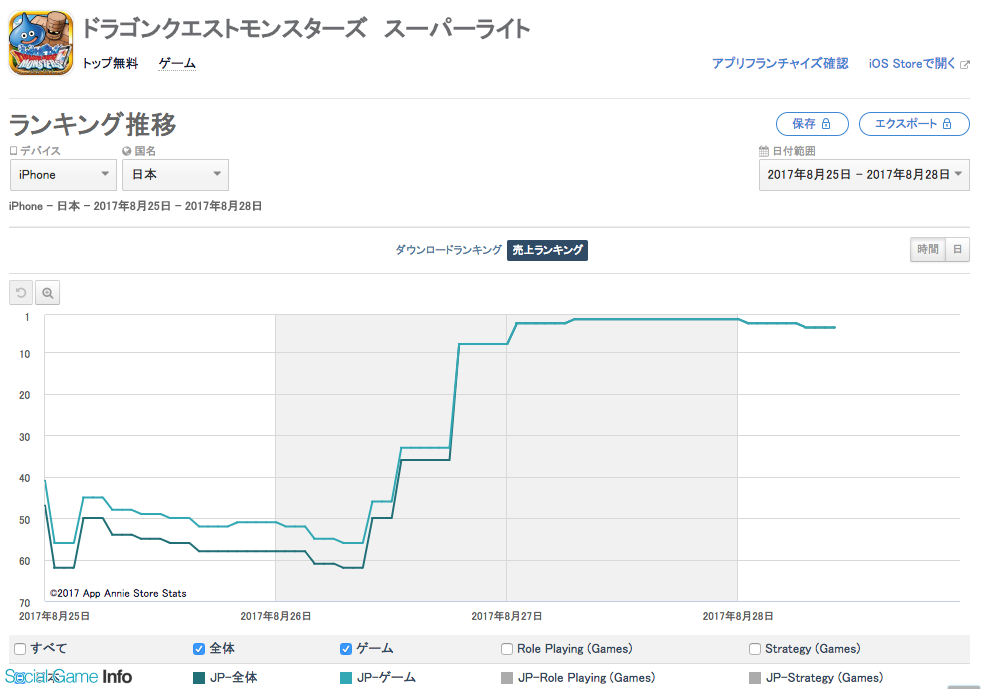Screen dimensions: 981x689
Task: Click the 2017年8月26日 axis date label
Action: (x=275, y=616)
